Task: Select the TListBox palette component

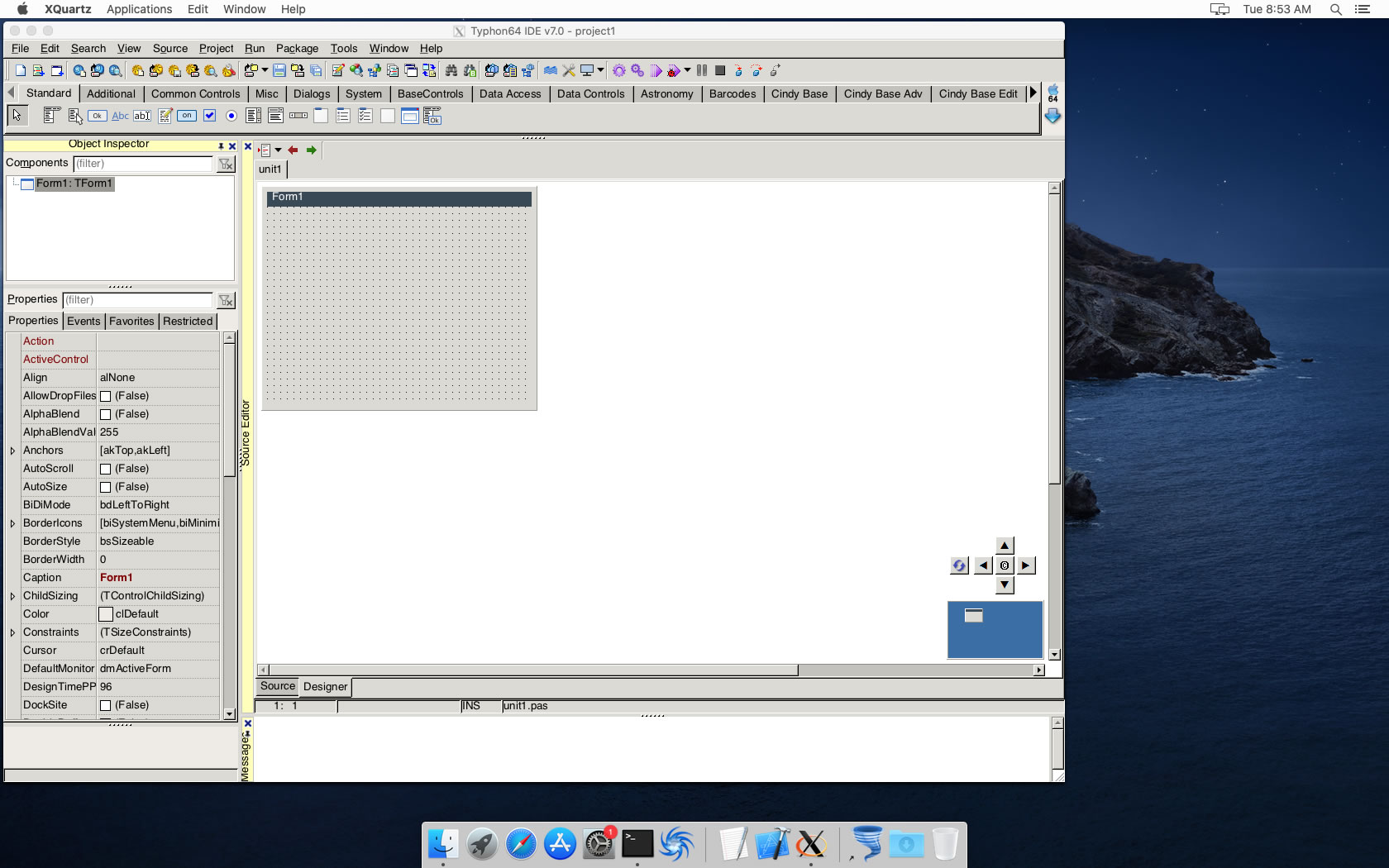Action: 254,116
